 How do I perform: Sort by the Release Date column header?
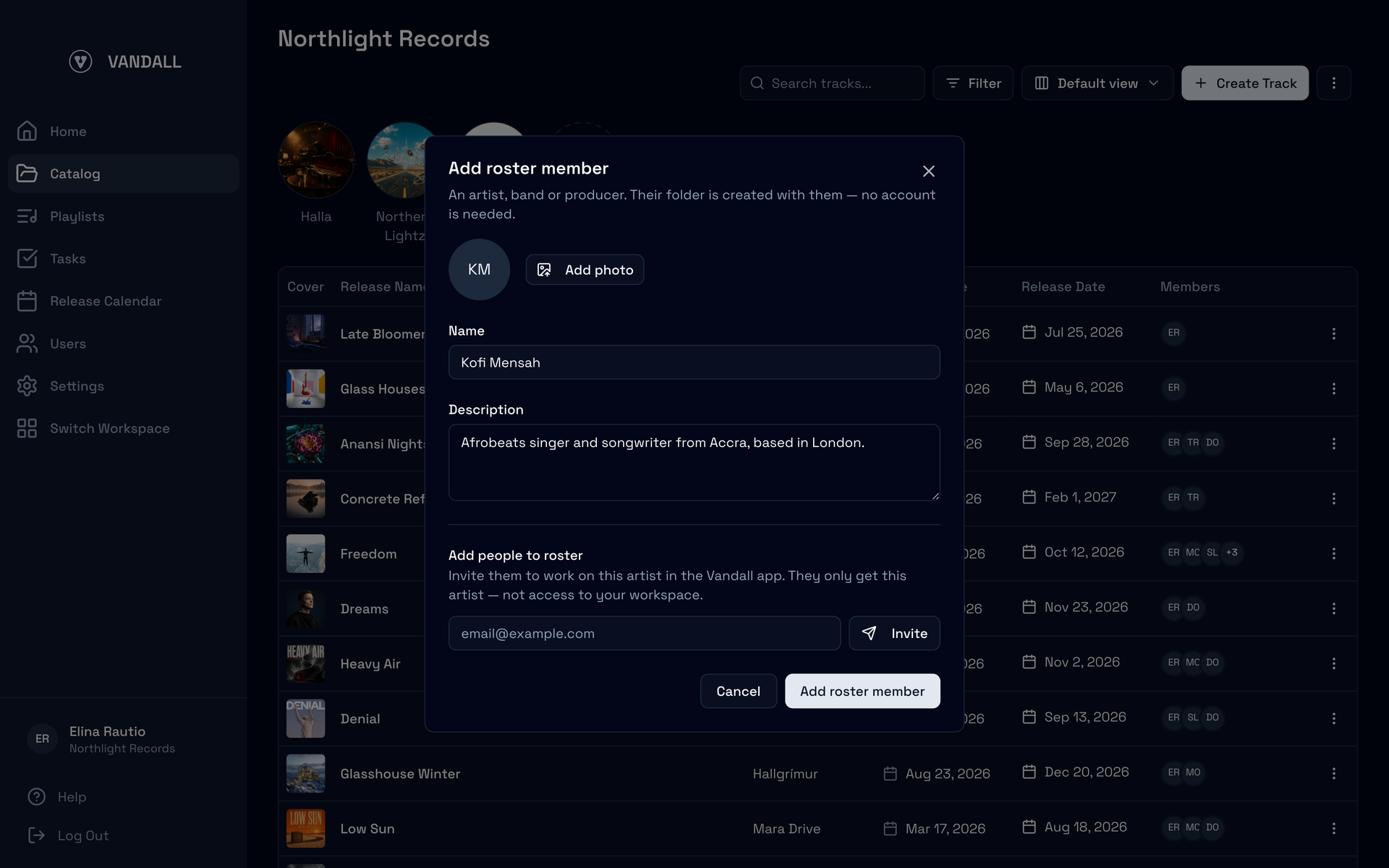pos(1063,286)
